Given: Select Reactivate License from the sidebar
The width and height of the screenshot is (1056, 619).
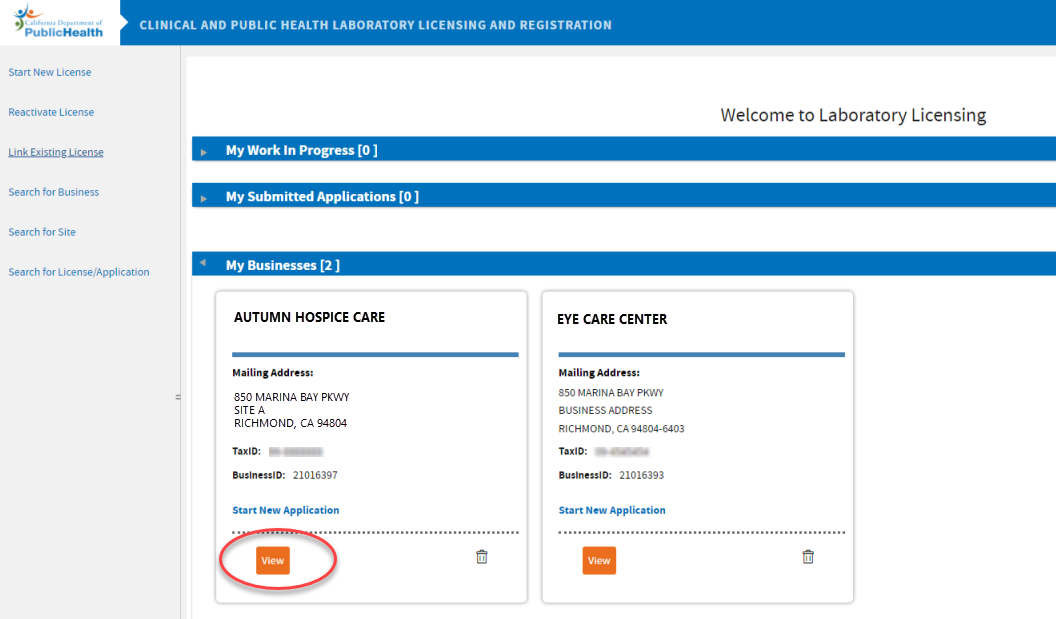Looking at the screenshot, I should click(x=51, y=112).
